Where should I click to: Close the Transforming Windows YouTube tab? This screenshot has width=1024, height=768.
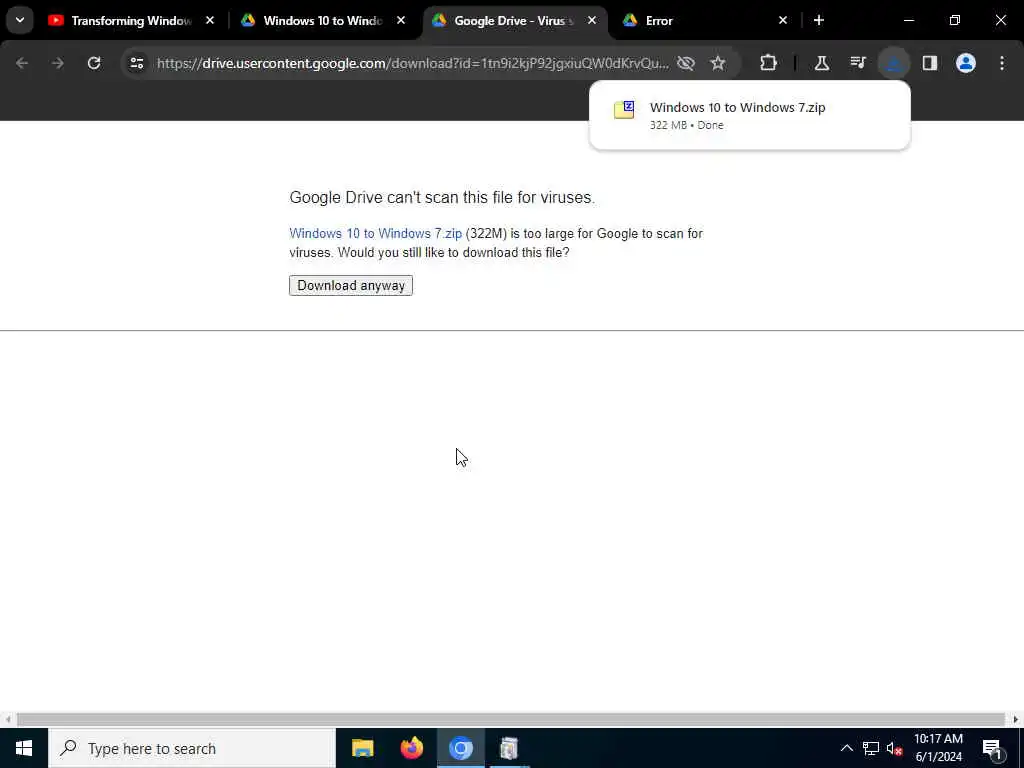tap(210, 20)
